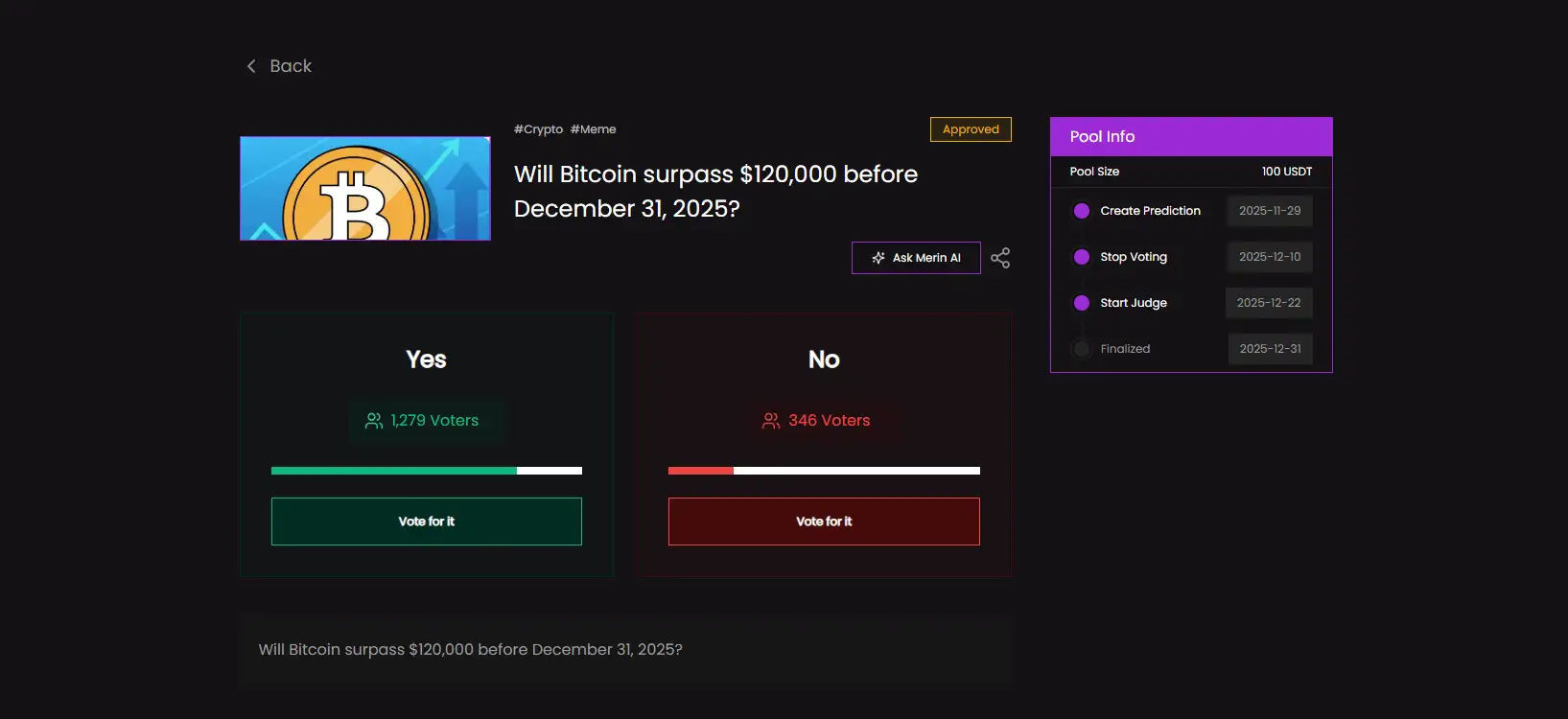Click the Stop Voting purple step dot
Screen dimensions: 1568x719
(1082, 257)
